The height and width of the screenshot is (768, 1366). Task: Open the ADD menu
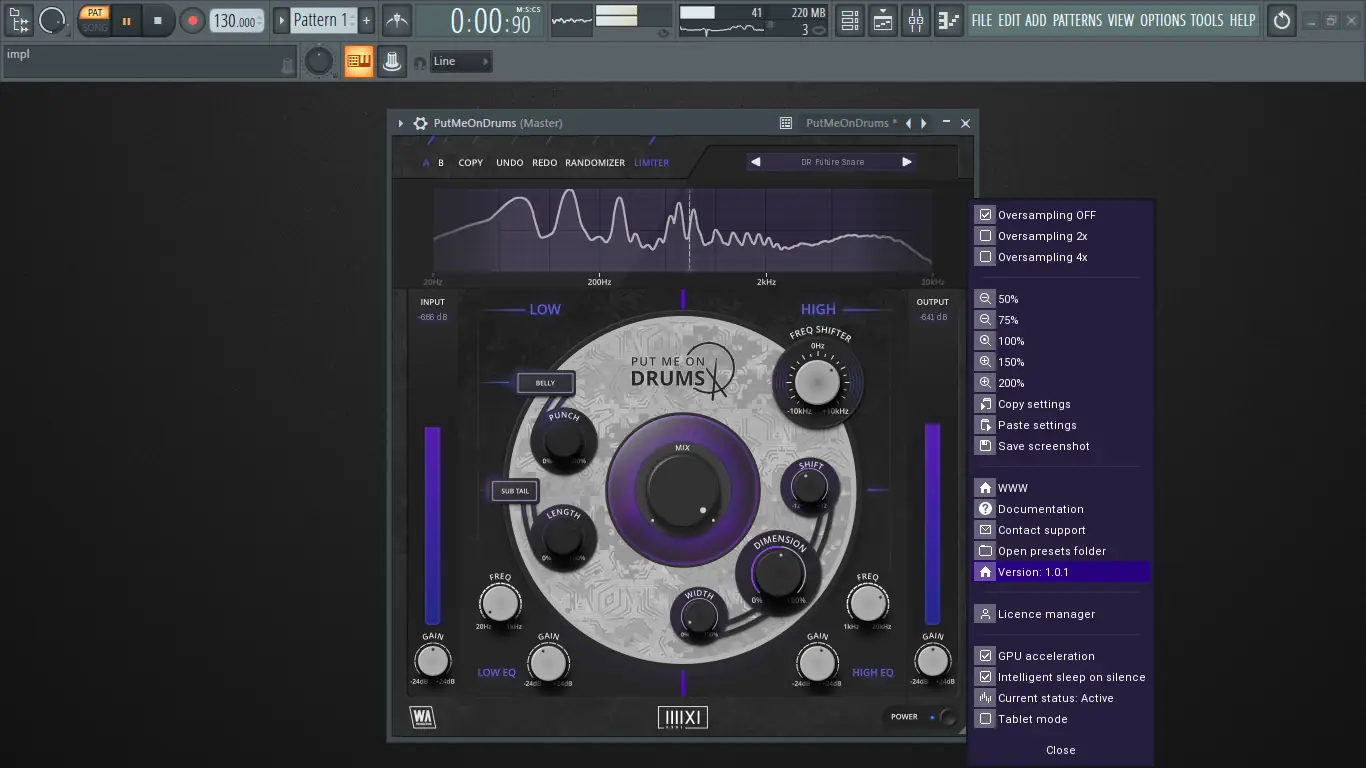point(1036,20)
